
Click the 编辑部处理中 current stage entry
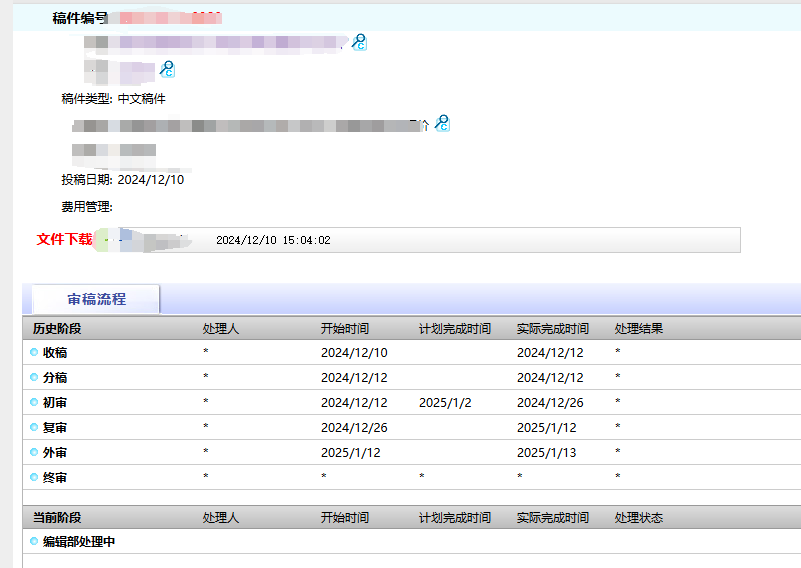(79, 542)
